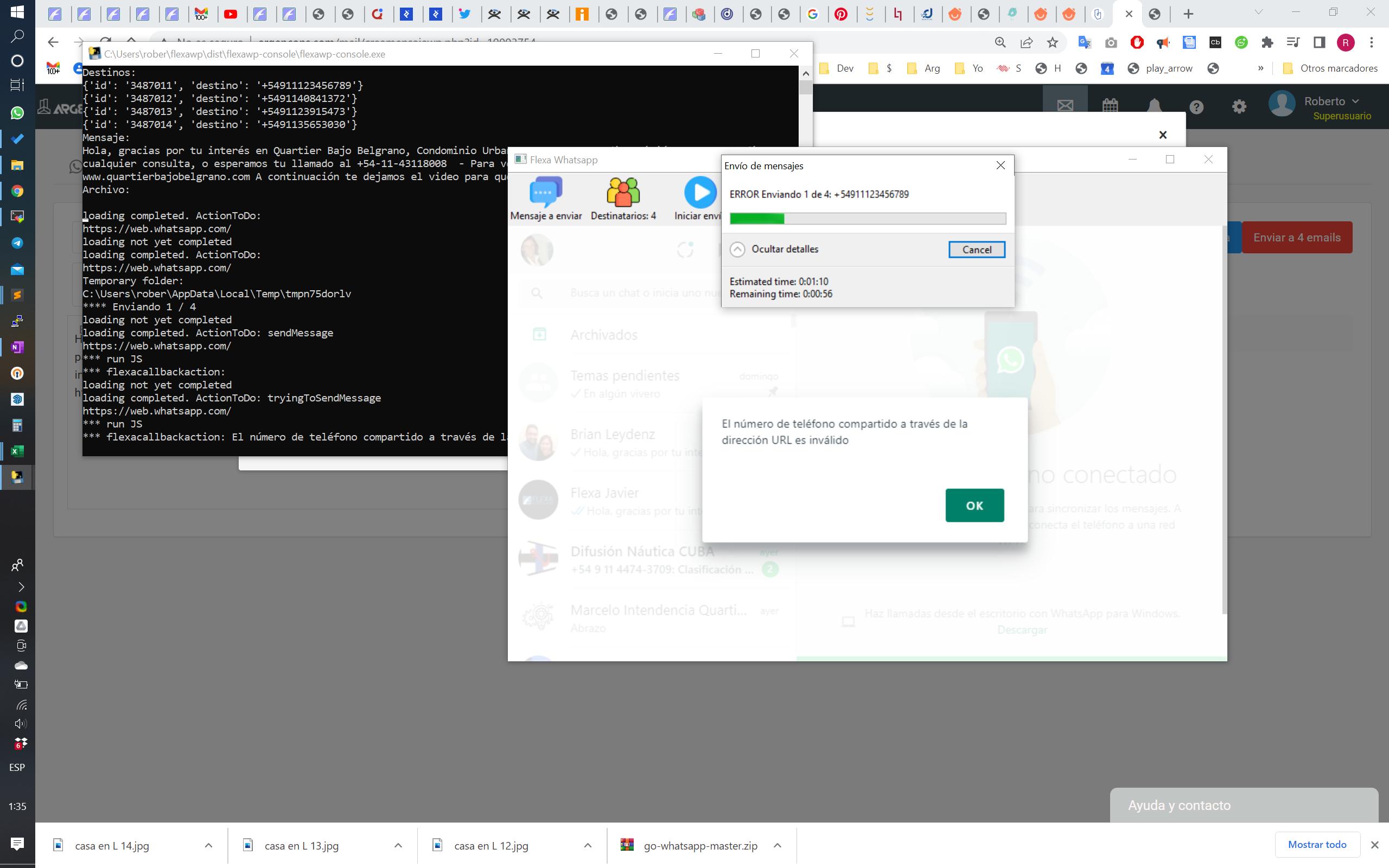Screen dimensions: 1389x868
Task: Click the red 'Enviar a 4 emails' button
Action: click(x=1297, y=238)
